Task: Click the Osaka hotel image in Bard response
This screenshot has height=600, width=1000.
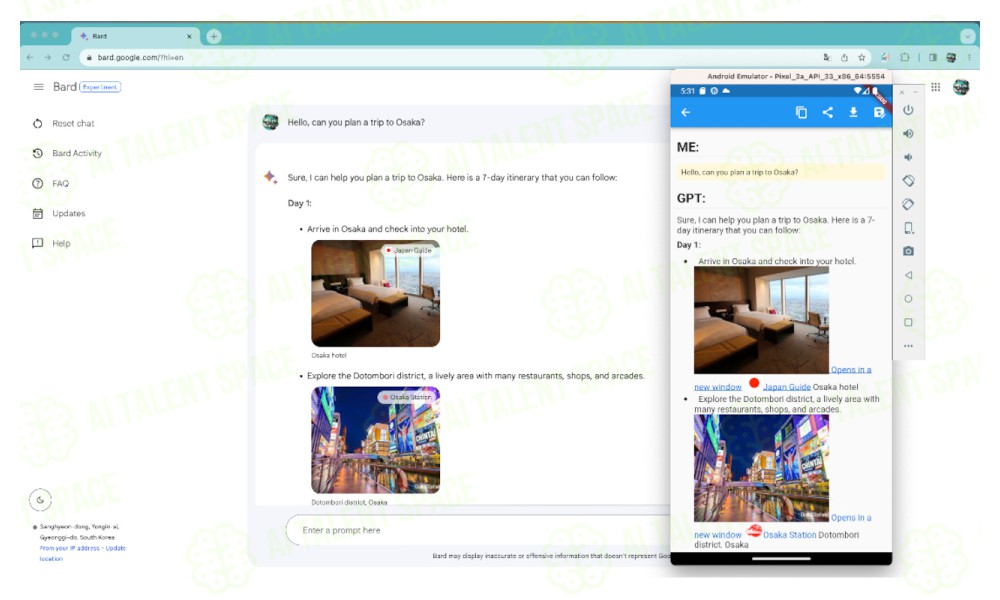Action: tap(376, 293)
